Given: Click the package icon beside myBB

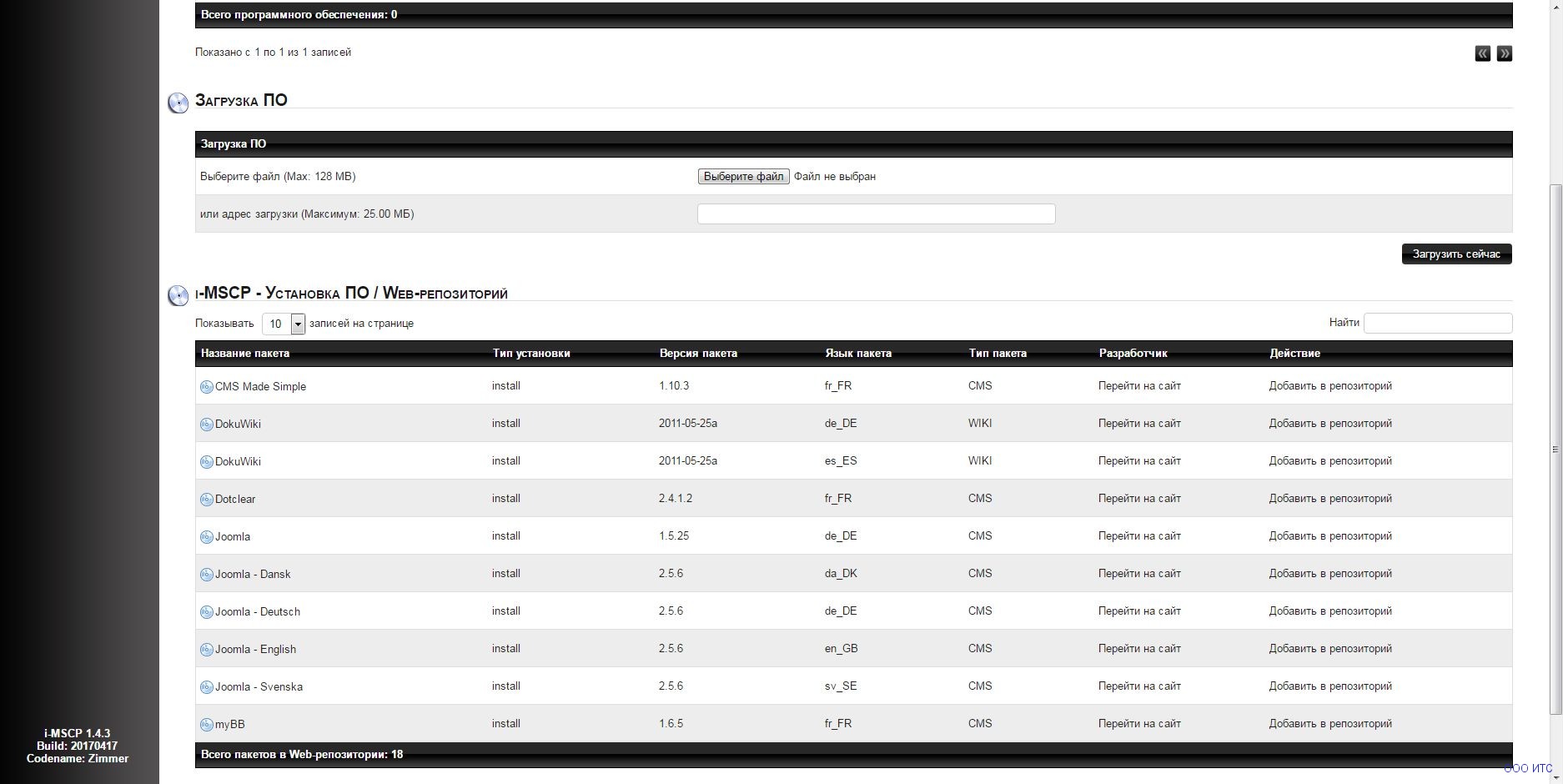Looking at the screenshot, I should 207,725.
